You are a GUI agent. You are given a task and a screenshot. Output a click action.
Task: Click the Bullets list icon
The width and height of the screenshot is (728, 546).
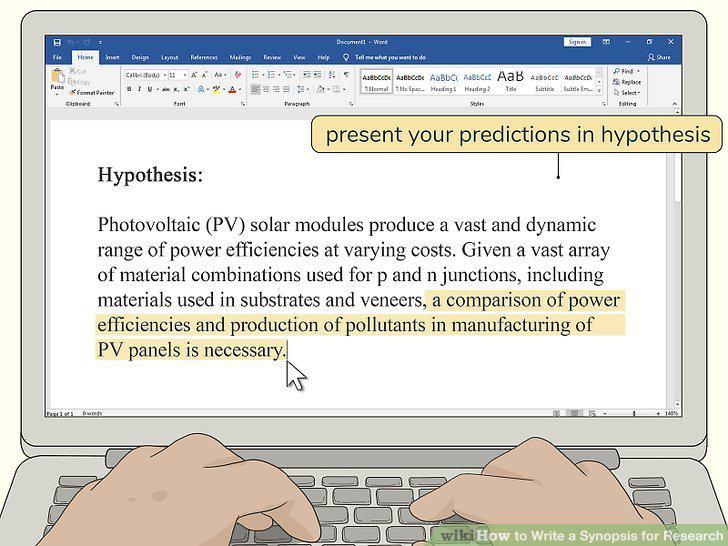255,75
